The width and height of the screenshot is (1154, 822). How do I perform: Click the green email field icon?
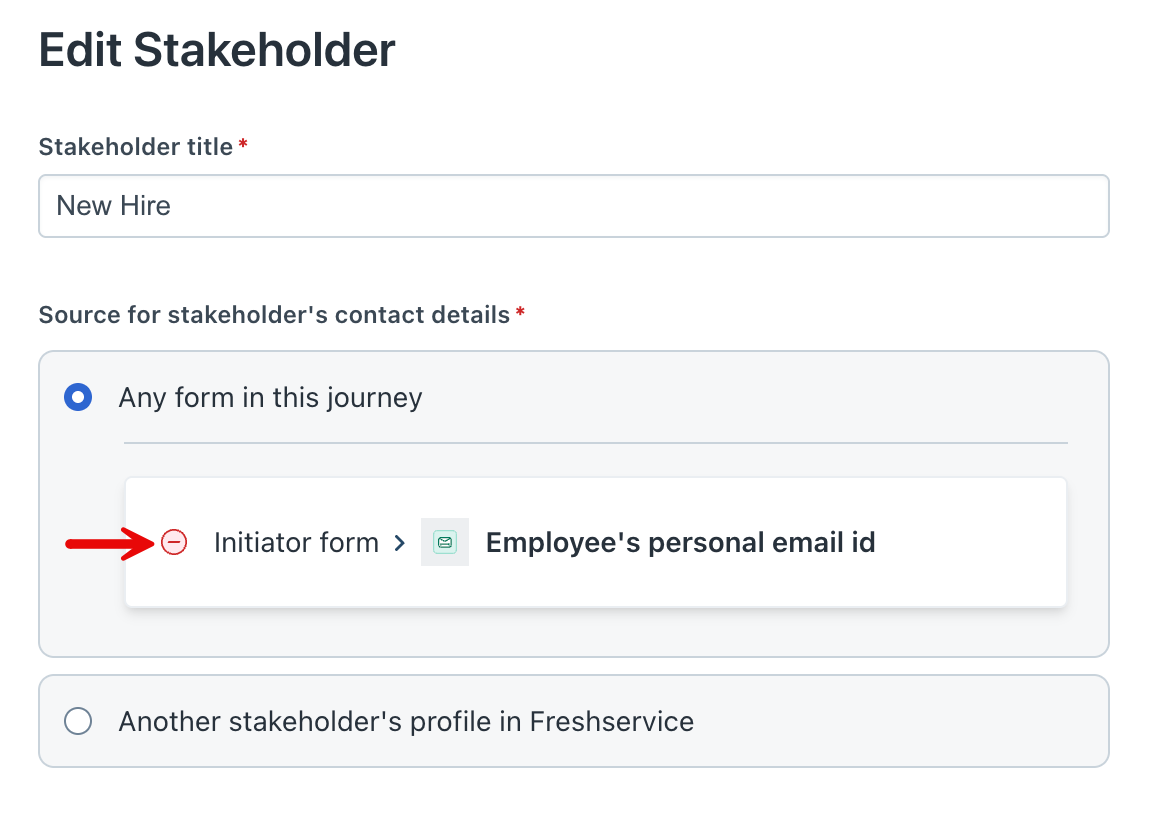point(445,543)
